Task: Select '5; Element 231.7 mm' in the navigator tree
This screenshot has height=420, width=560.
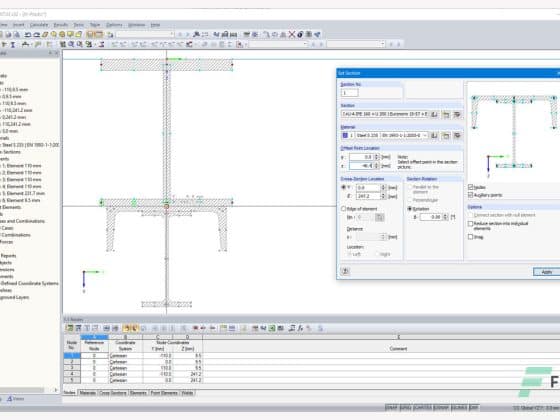Action: tap(24, 193)
